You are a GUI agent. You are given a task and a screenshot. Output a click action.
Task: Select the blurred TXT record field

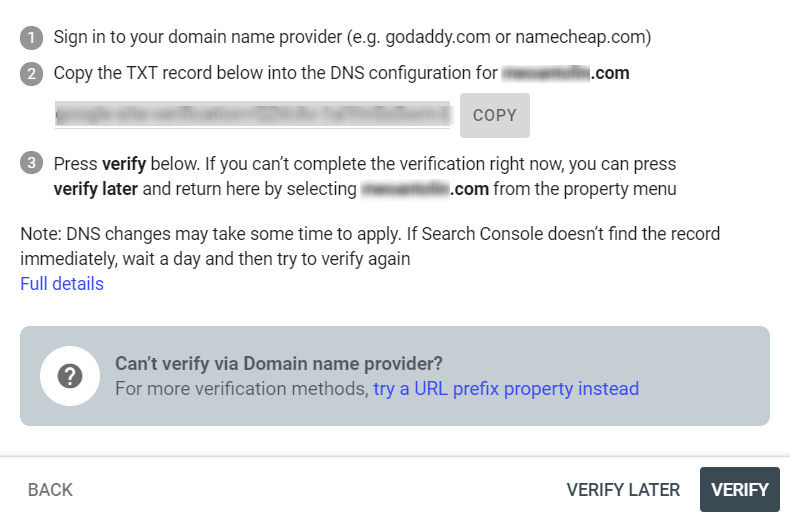pyautogui.click(x=252, y=115)
